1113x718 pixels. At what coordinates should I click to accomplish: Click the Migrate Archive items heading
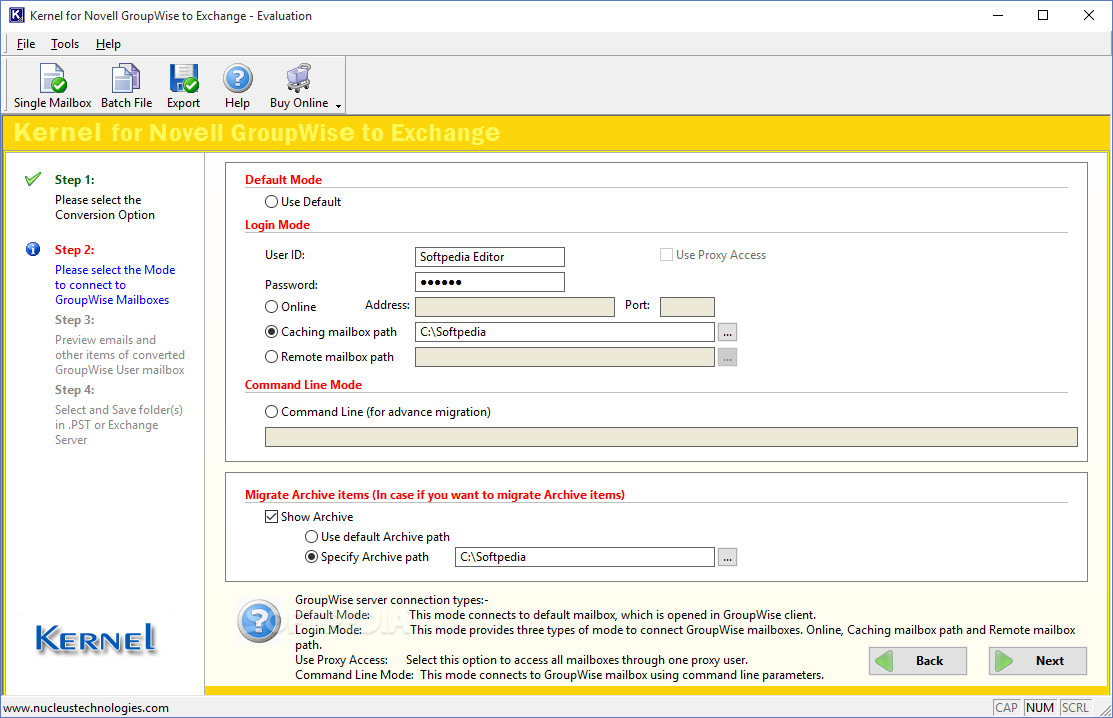tap(434, 495)
